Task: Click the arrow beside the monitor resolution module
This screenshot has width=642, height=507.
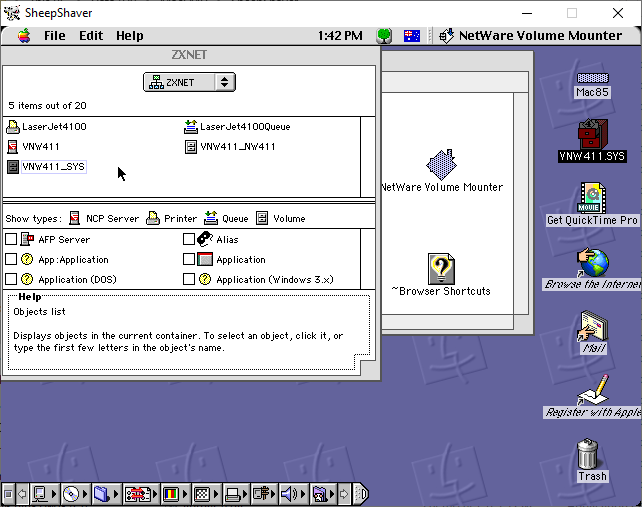Action: [x=216, y=494]
